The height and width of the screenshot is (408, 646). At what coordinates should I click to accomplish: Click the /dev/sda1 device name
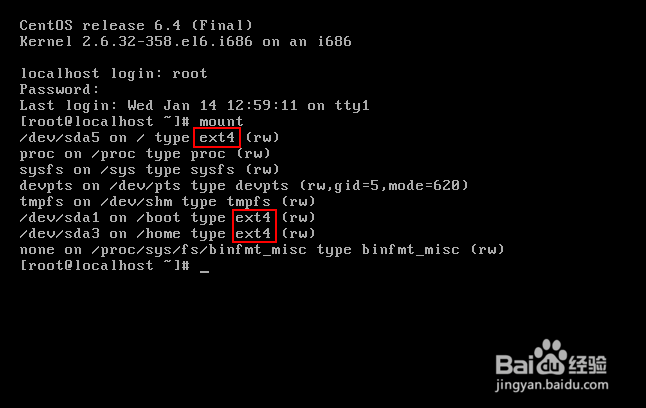[x=60, y=217]
